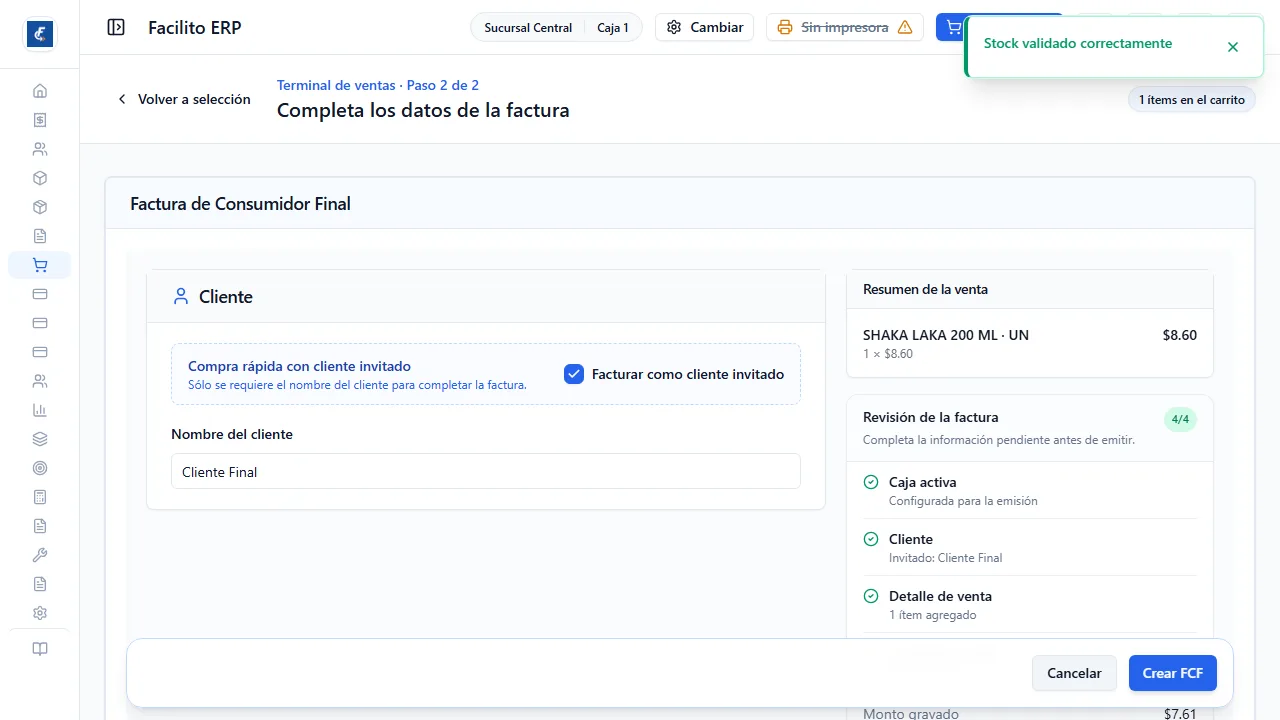Click the SHAKA LAKA 200 ML · UN item
Viewport: 1280px width, 720px height.
[x=946, y=335]
